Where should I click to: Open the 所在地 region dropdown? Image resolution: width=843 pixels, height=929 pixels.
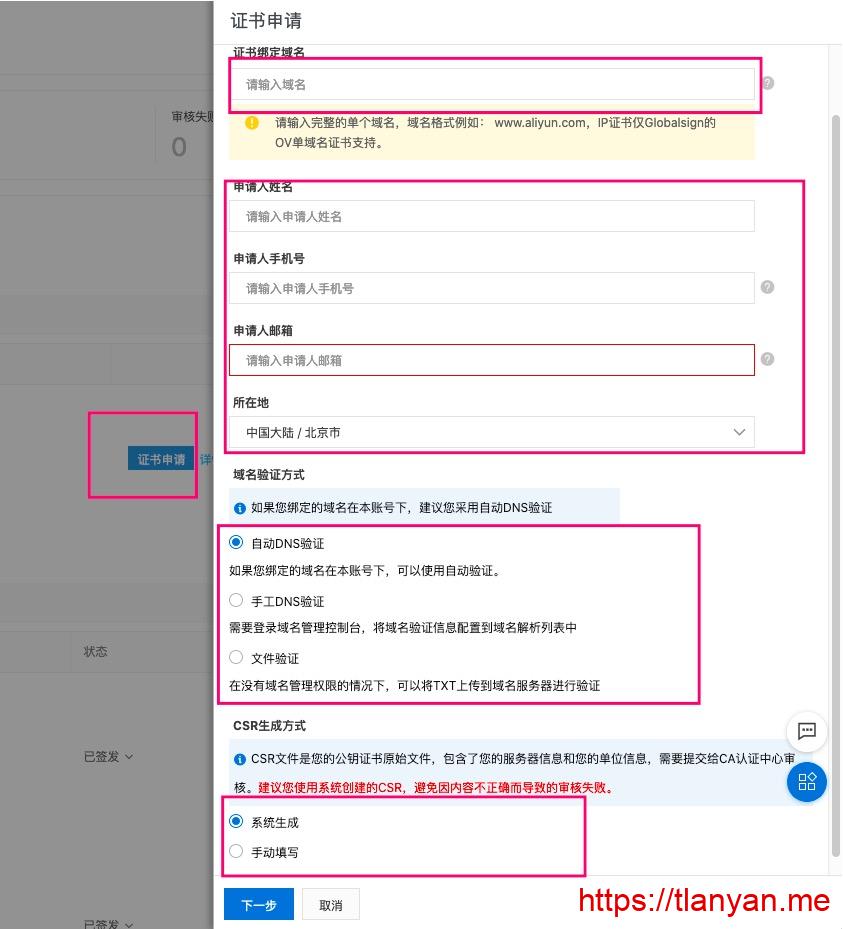[740, 432]
